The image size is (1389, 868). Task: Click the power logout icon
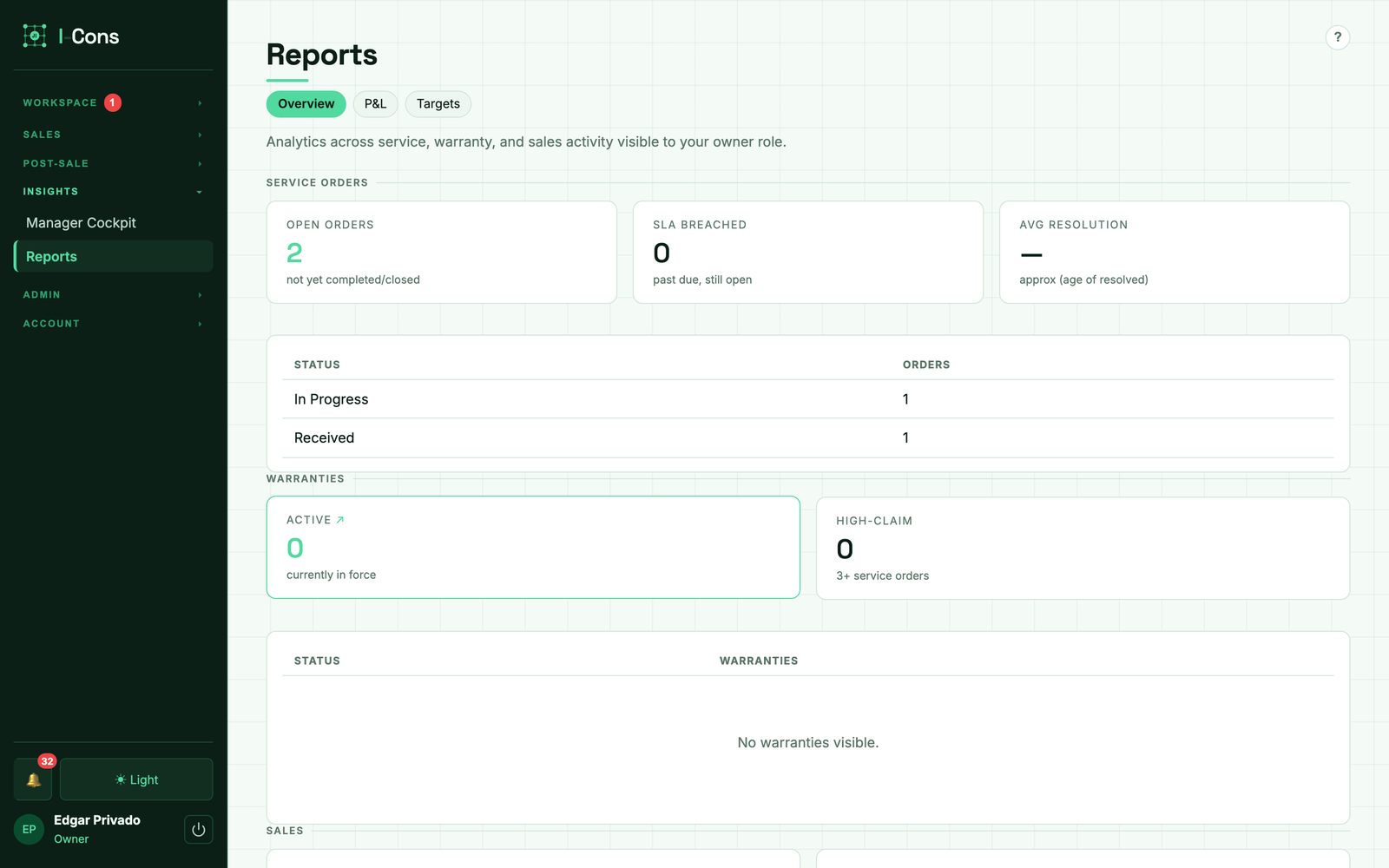point(198,829)
